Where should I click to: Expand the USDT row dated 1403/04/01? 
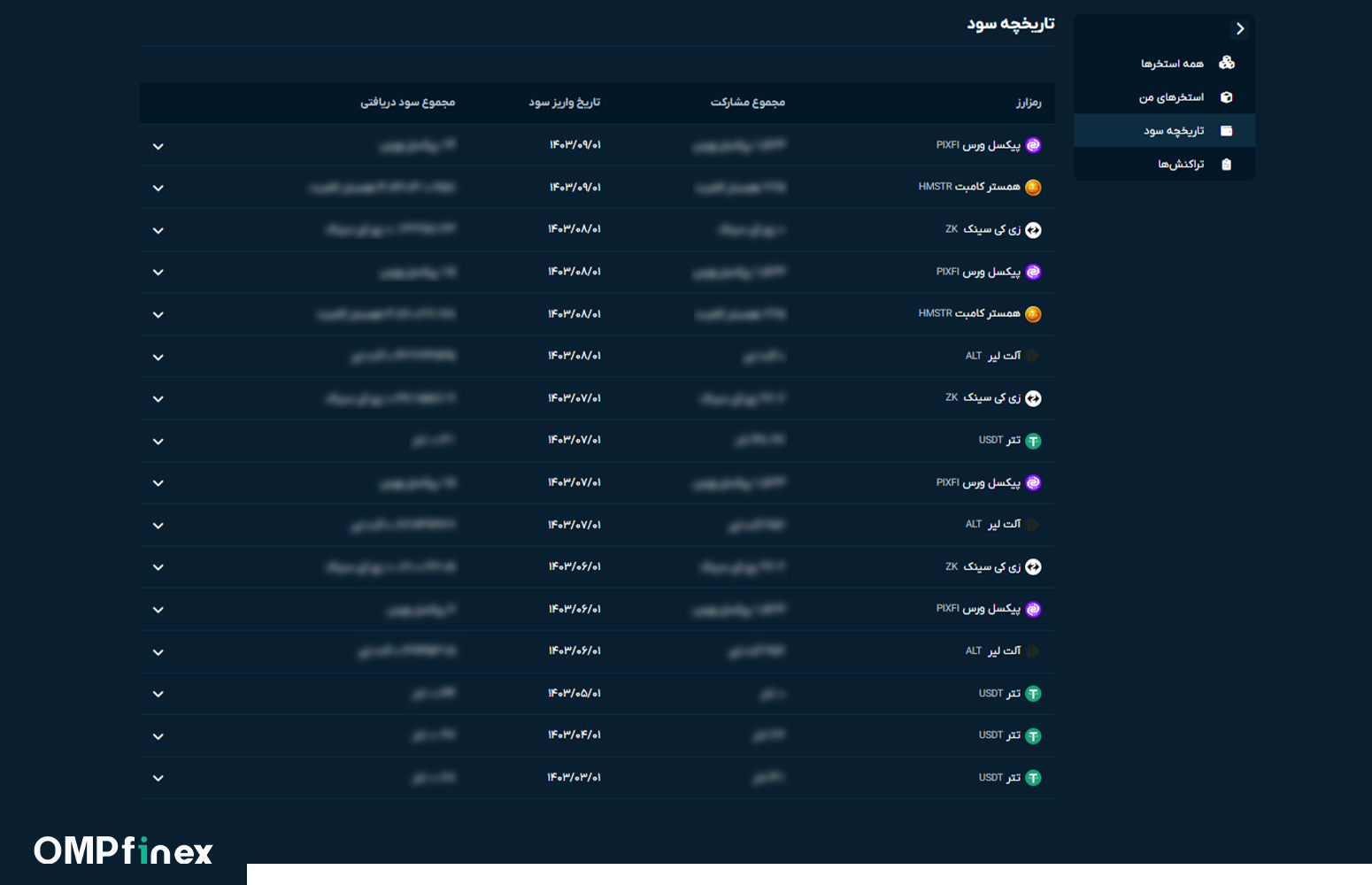coord(158,736)
